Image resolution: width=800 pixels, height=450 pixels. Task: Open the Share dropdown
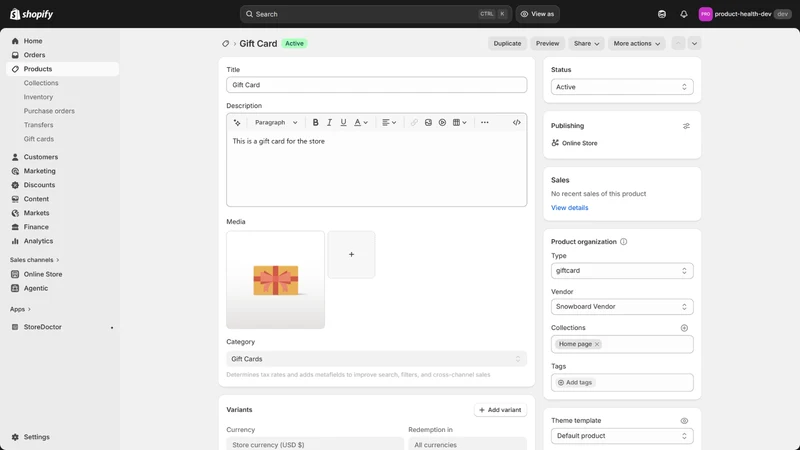point(586,43)
